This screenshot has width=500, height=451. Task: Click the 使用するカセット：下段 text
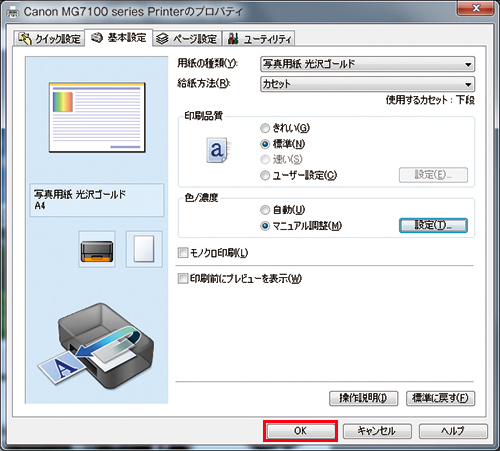(x=430, y=100)
